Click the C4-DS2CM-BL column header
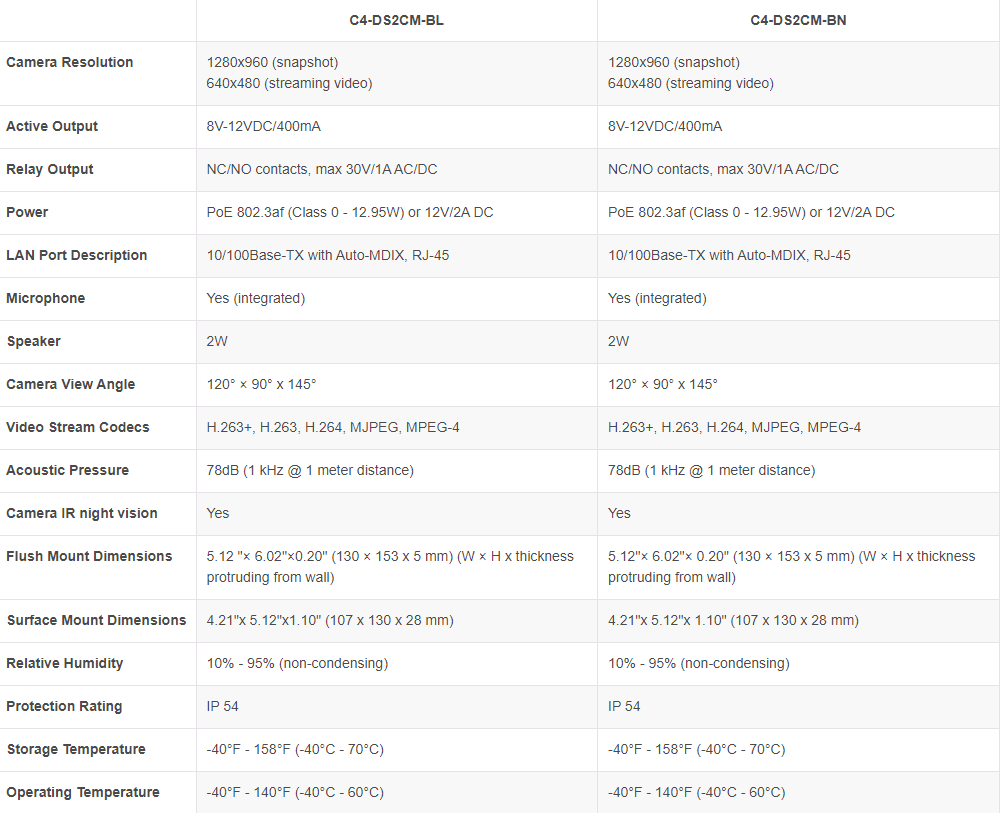The height and width of the screenshot is (813, 1000). point(396,20)
